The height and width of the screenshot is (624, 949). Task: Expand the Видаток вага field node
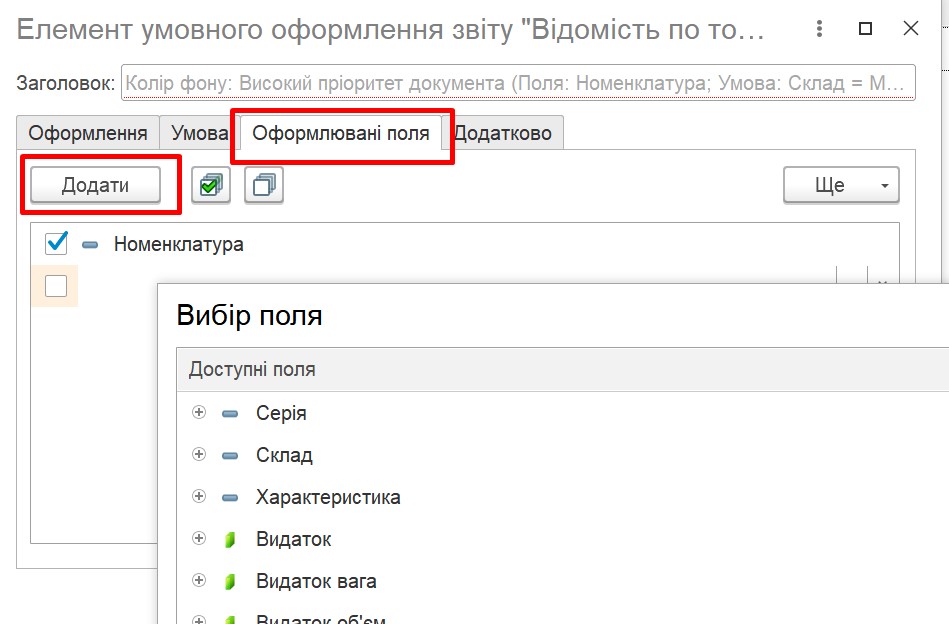point(199,580)
